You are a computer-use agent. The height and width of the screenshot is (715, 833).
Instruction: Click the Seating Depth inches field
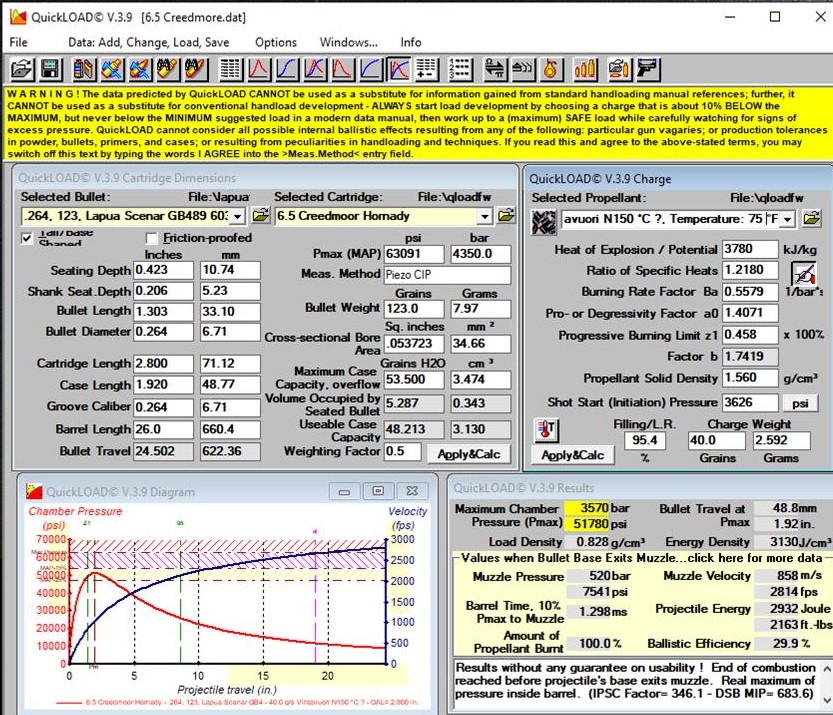point(163,270)
